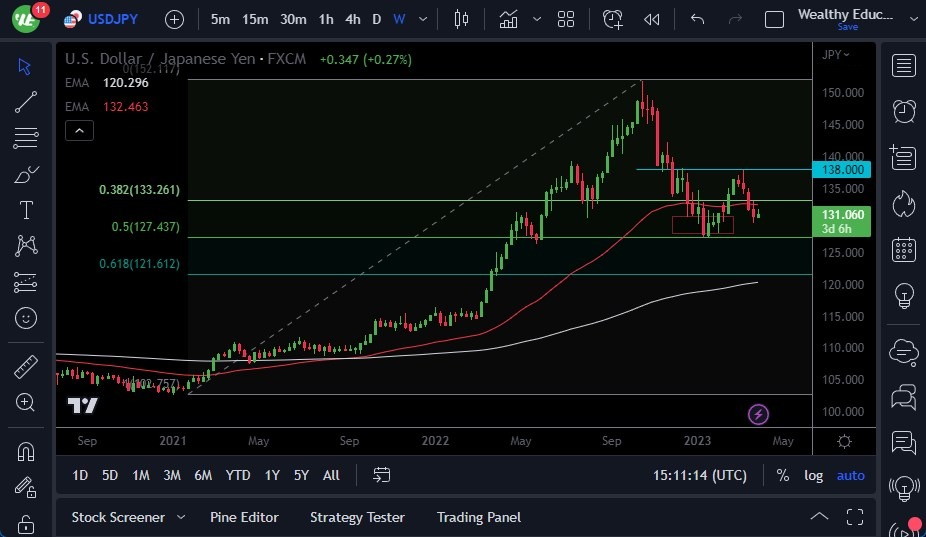Screen dimensions: 926x537
Task: Click the measure ruler tool
Action: (26, 367)
